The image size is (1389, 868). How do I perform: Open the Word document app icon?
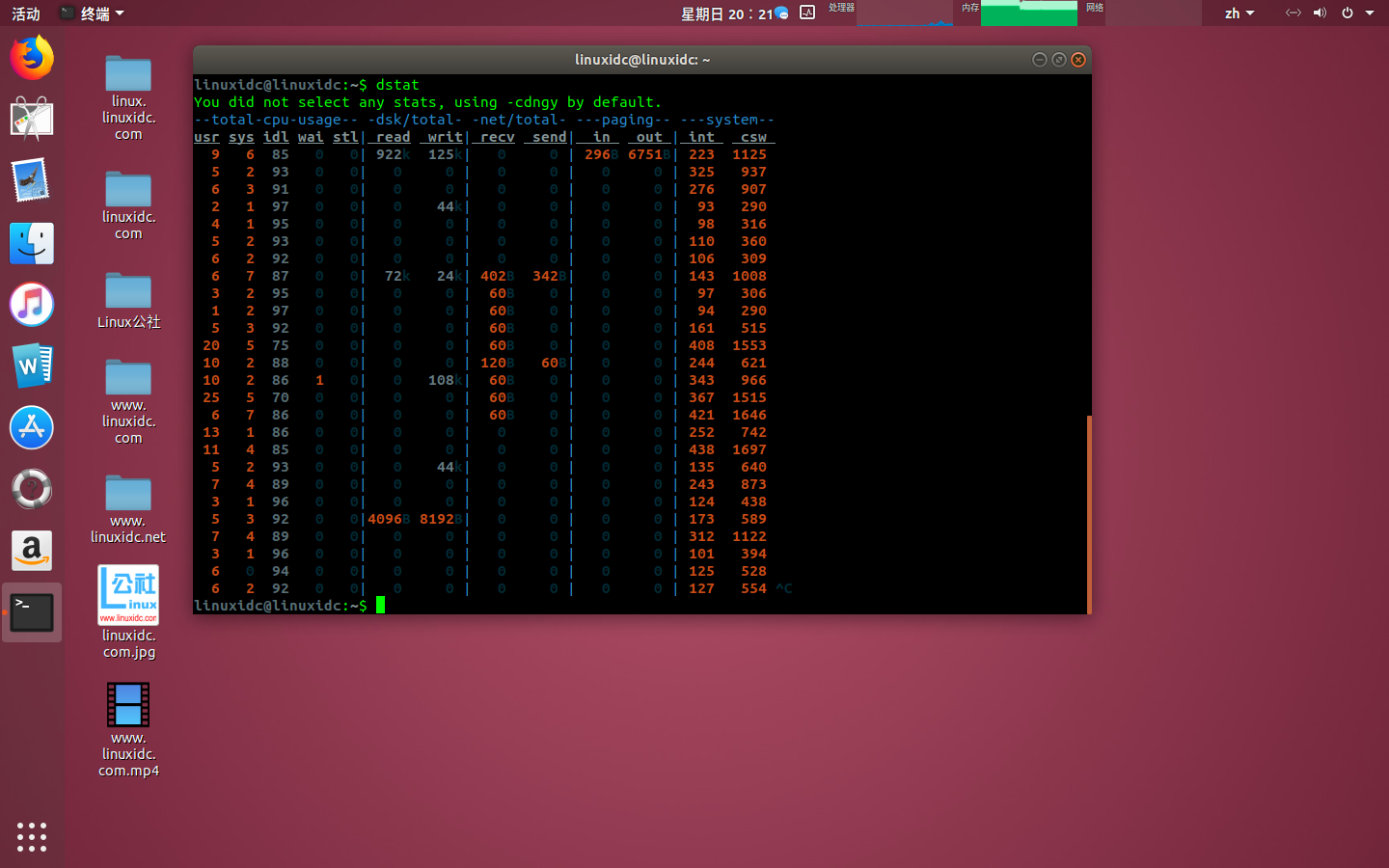[x=32, y=366]
